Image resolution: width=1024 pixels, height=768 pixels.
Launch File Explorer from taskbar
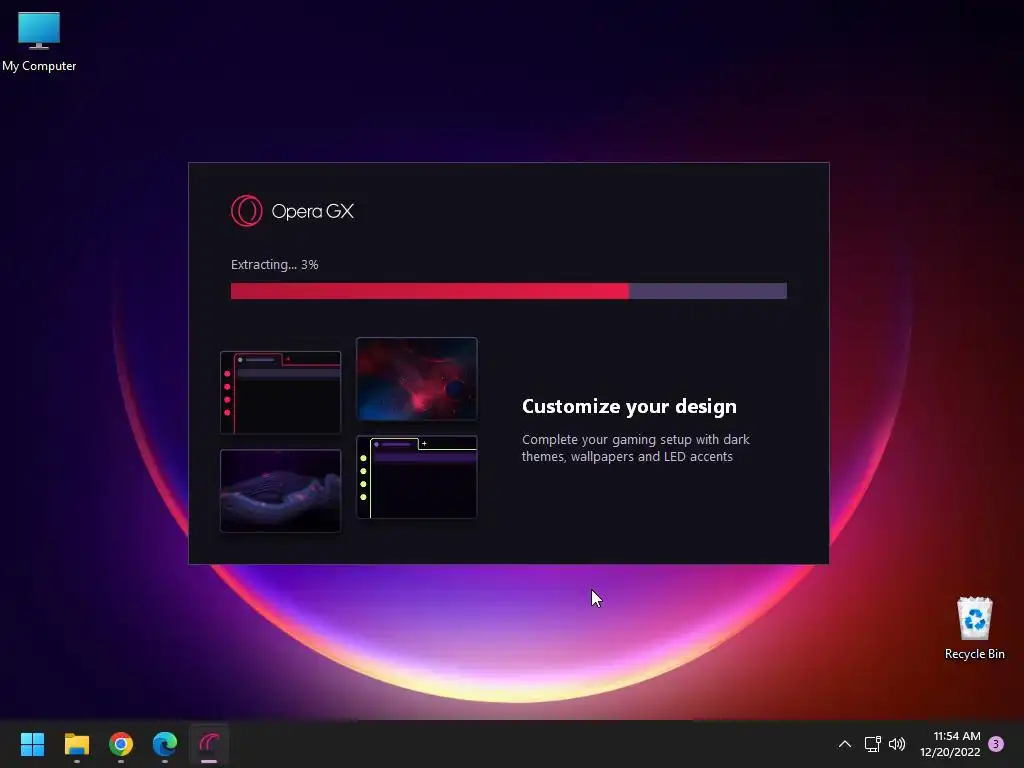click(76, 744)
